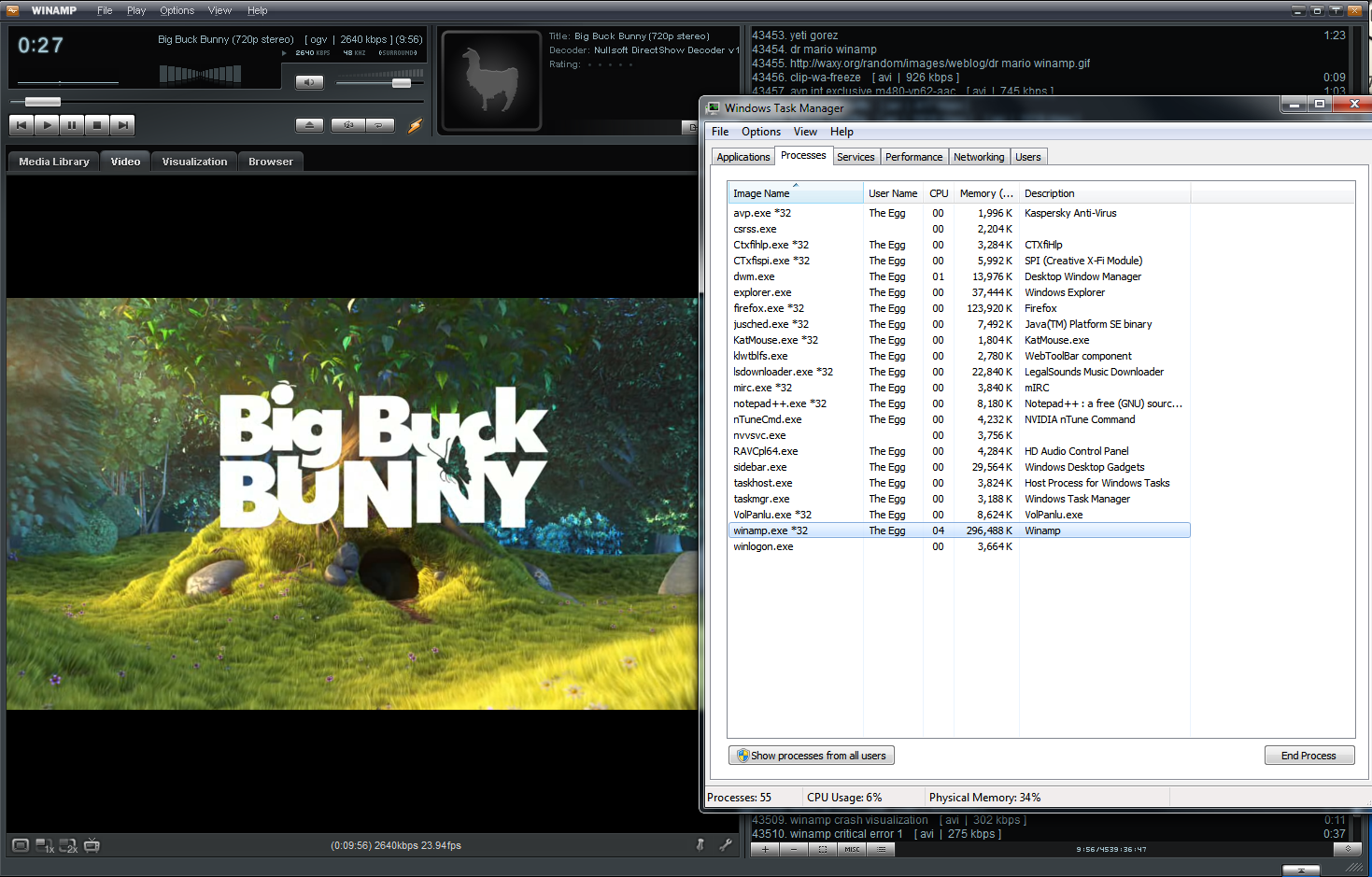Open Winamp File menu
Screen dimensions: 1372x877
pos(105,10)
